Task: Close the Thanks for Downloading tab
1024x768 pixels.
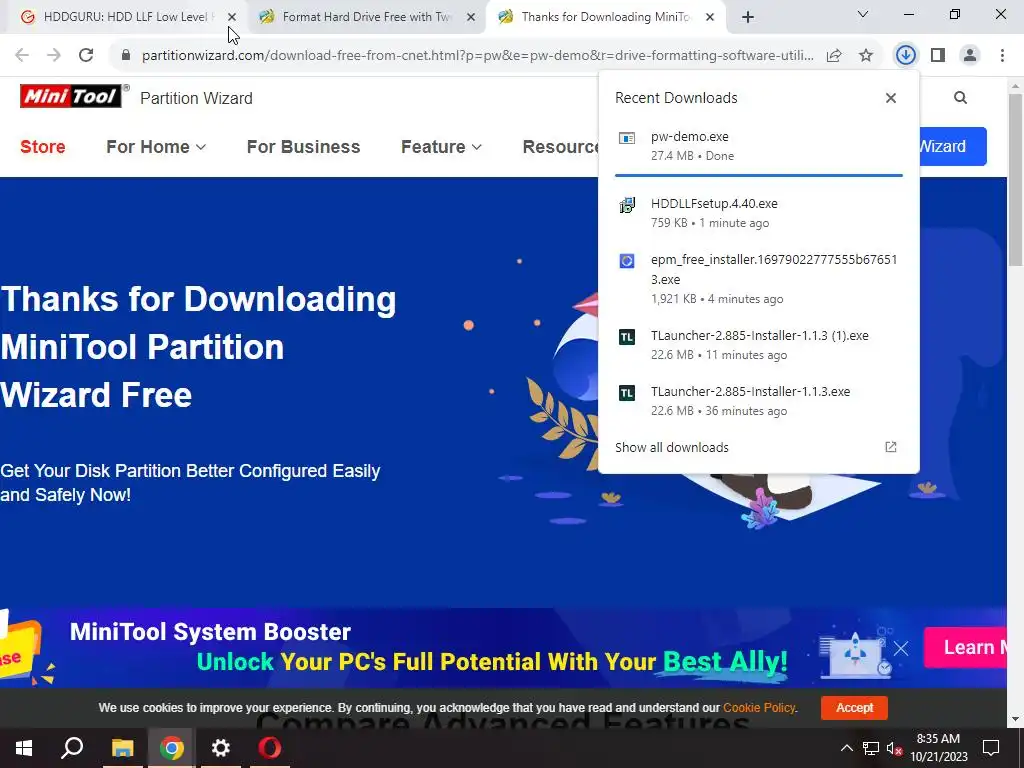Action: coord(710,17)
